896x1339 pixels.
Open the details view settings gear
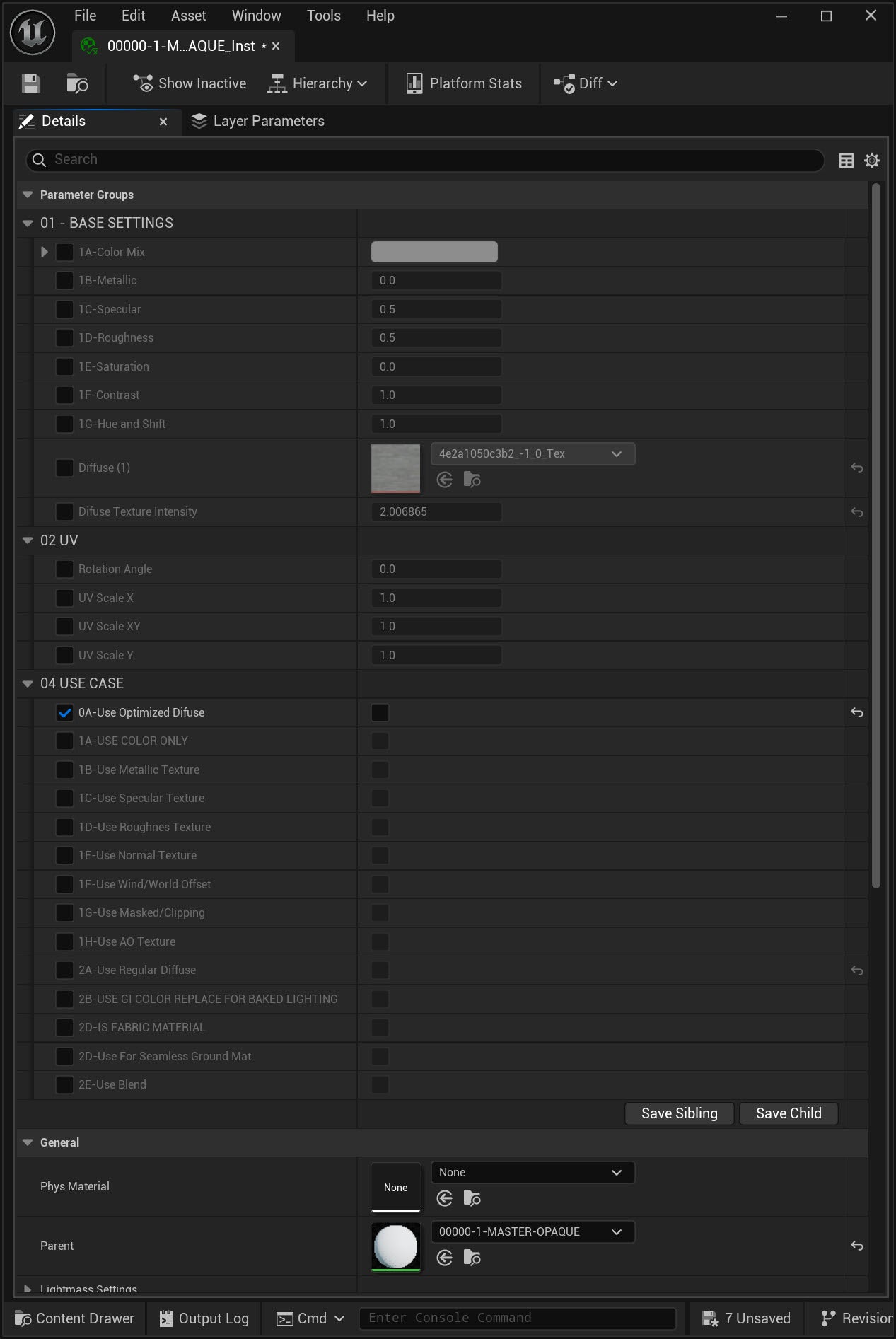coord(872,161)
